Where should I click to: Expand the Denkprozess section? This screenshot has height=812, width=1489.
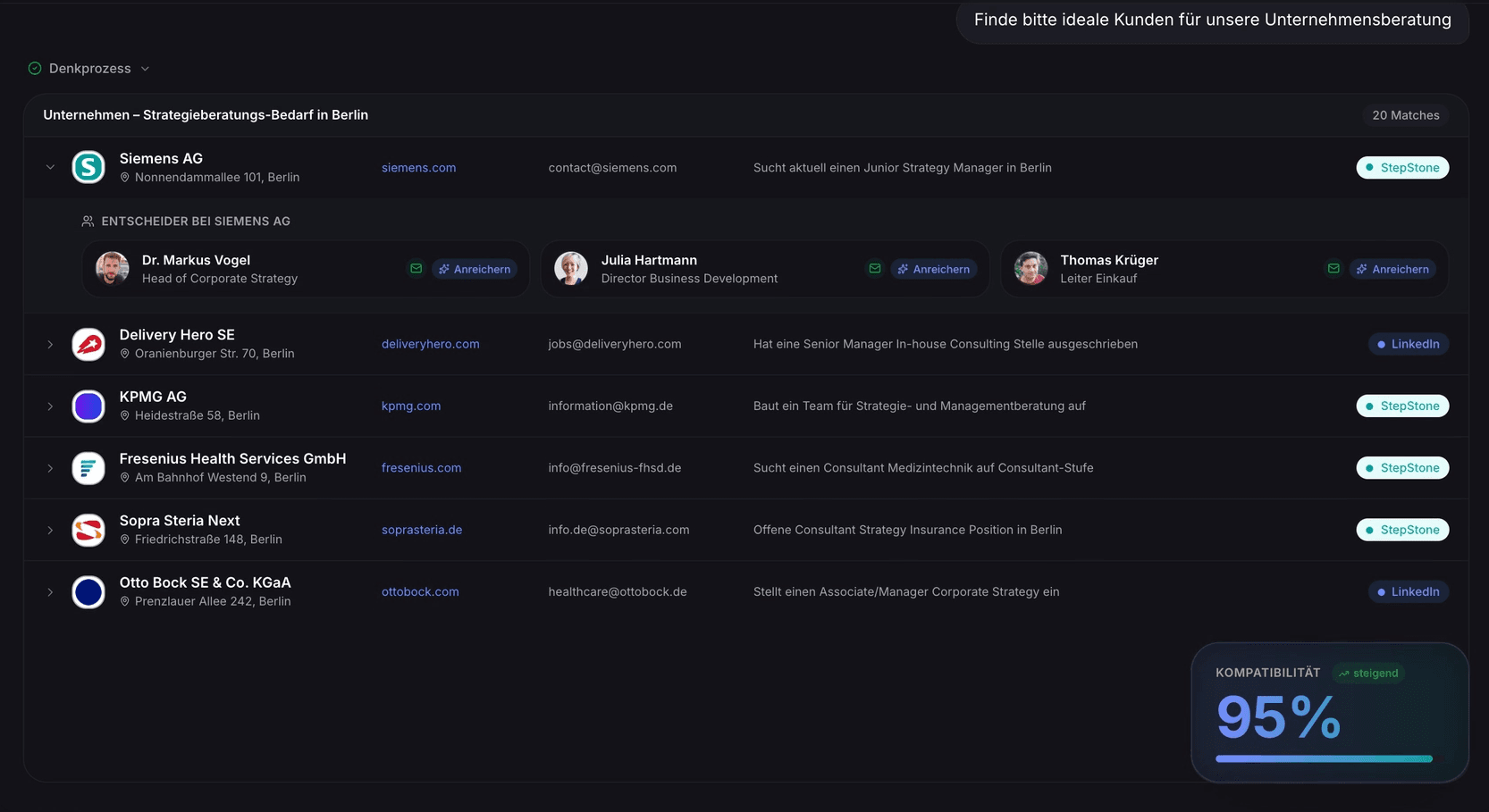coord(89,68)
